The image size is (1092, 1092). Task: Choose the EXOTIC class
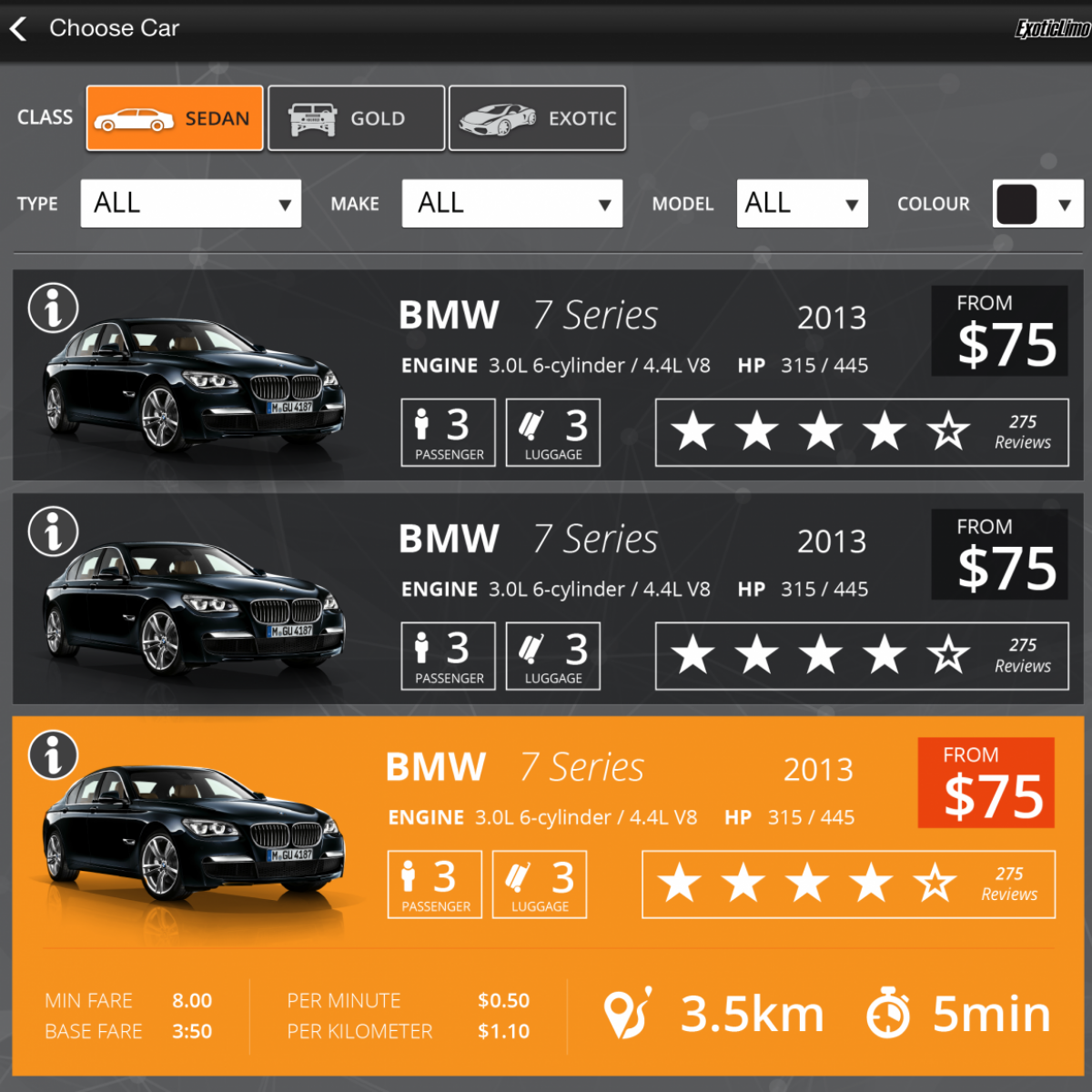[537, 118]
